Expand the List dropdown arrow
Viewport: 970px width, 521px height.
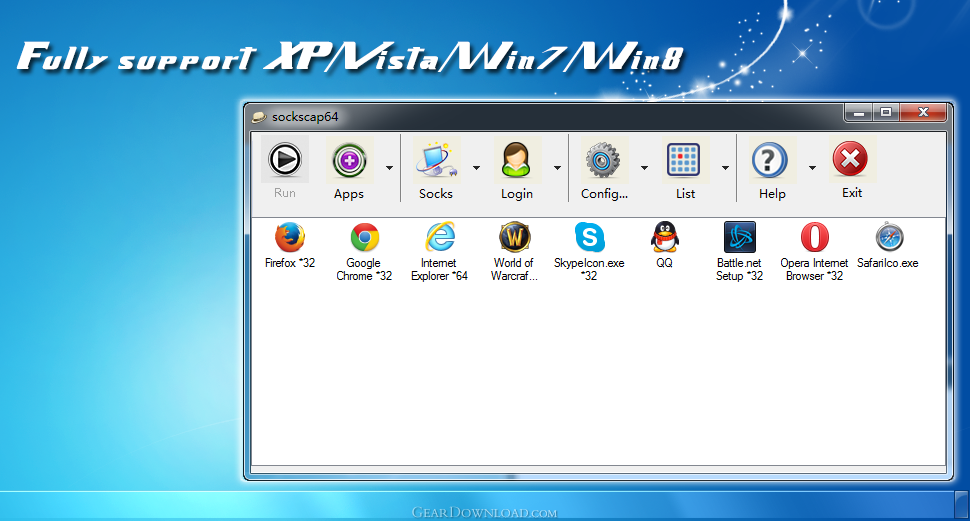coord(725,168)
